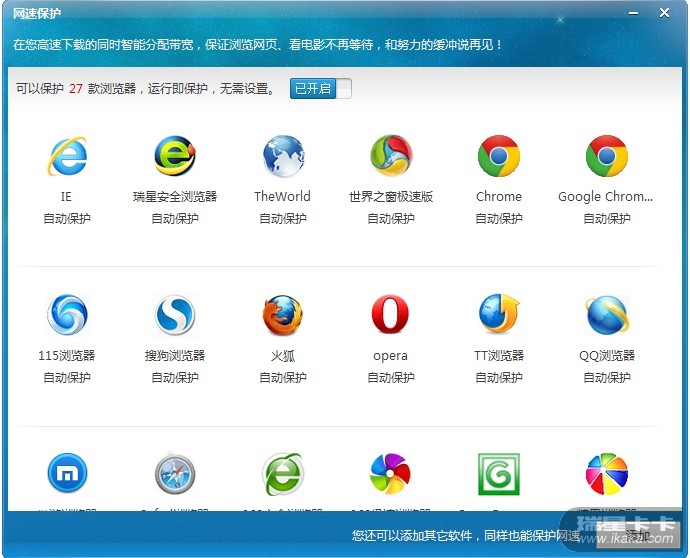Click 自动保护 text under 火狐
Screen dimensions: 690x558
point(283,377)
